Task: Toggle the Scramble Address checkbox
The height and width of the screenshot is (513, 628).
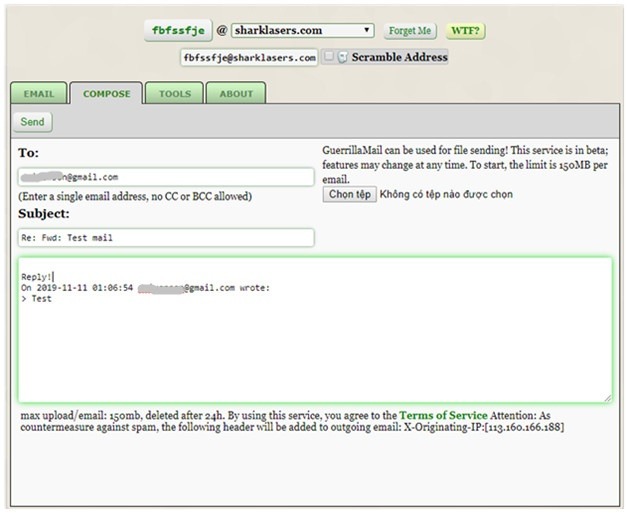Action: click(x=328, y=56)
